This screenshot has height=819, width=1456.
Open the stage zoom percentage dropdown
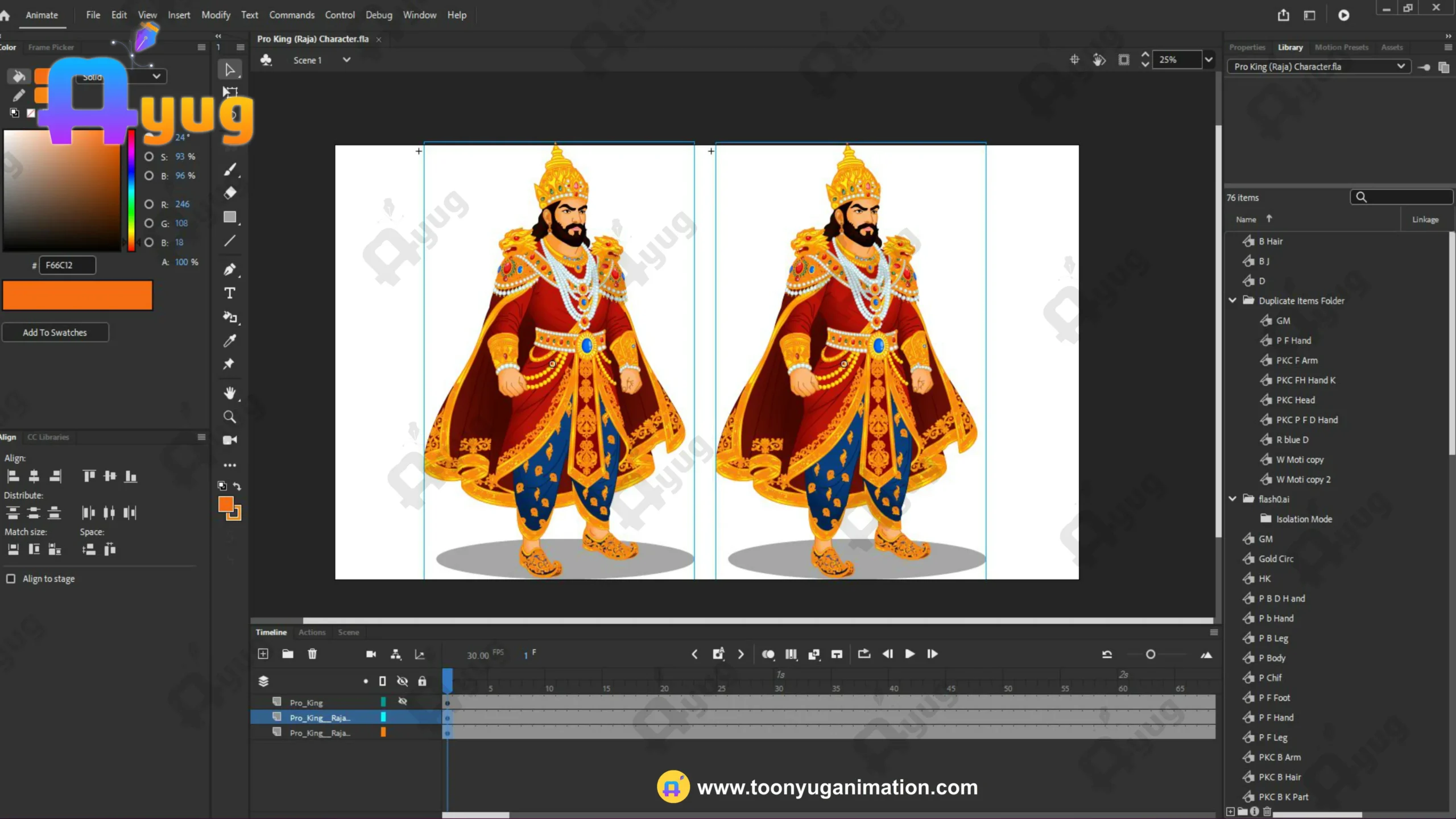1209,60
